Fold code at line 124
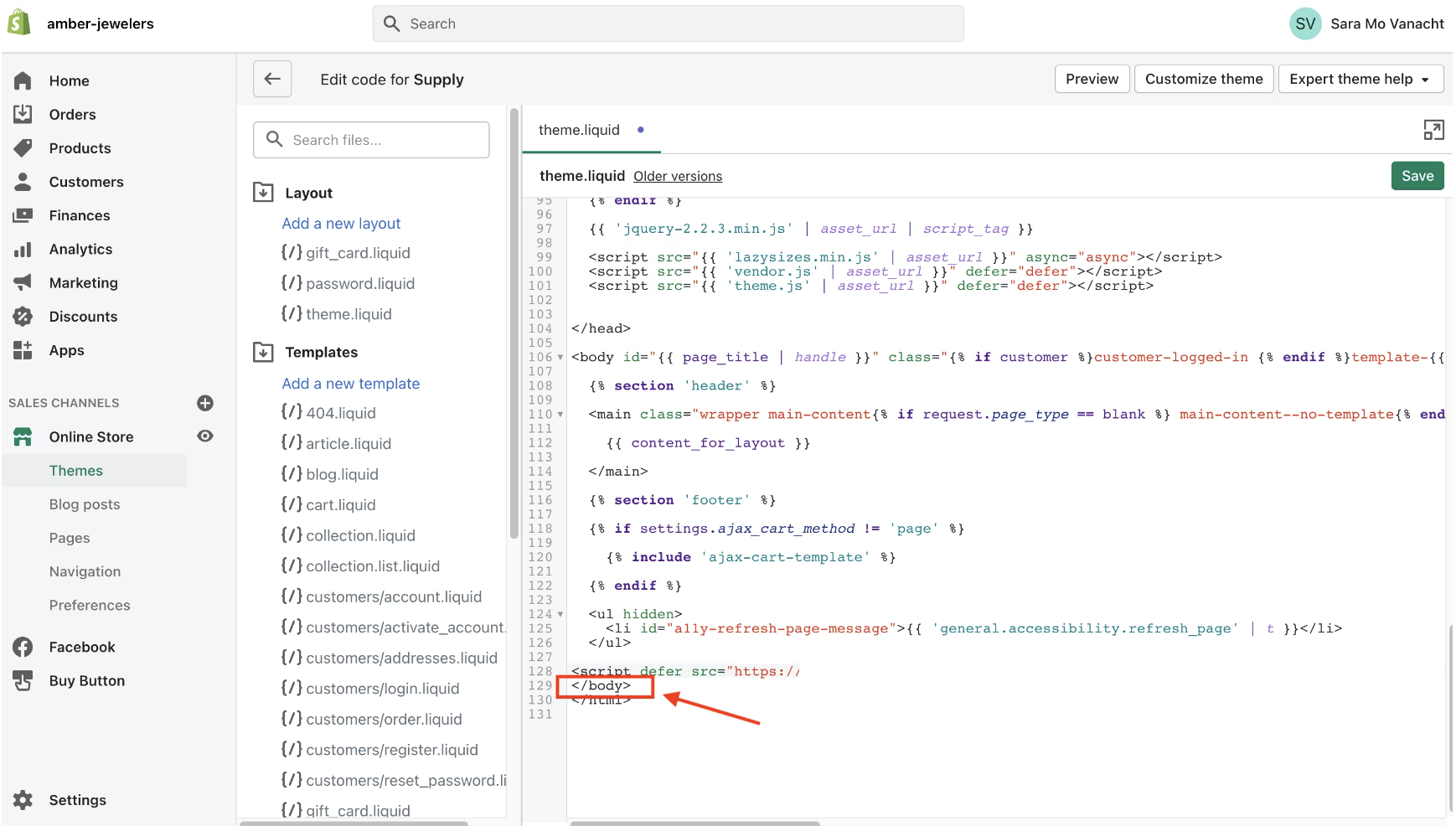This screenshot has height=826, width=1456. pos(560,614)
